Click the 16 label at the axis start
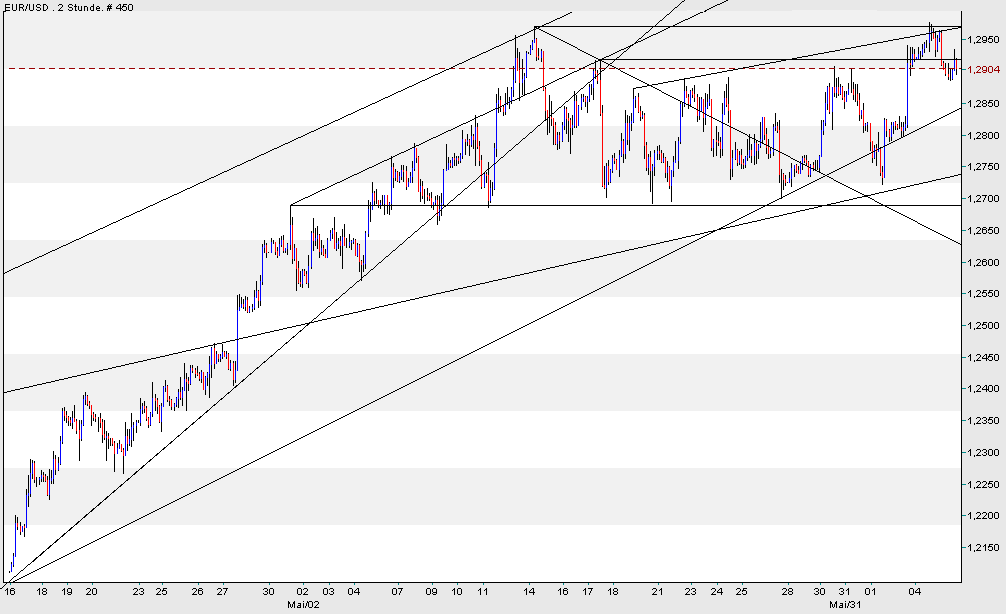Image resolution: width=1006 pixels, height=614 pixels. [10, 591]
